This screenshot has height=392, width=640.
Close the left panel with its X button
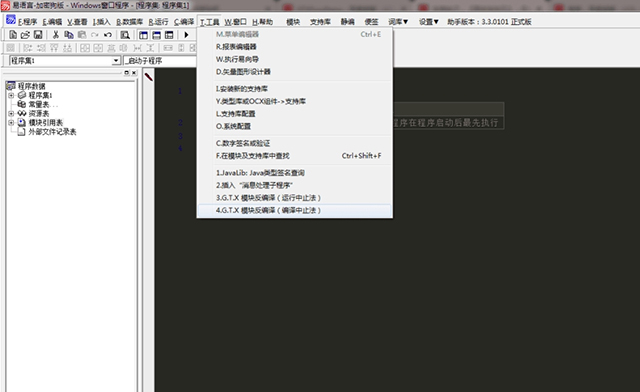(x=134, y=73)
